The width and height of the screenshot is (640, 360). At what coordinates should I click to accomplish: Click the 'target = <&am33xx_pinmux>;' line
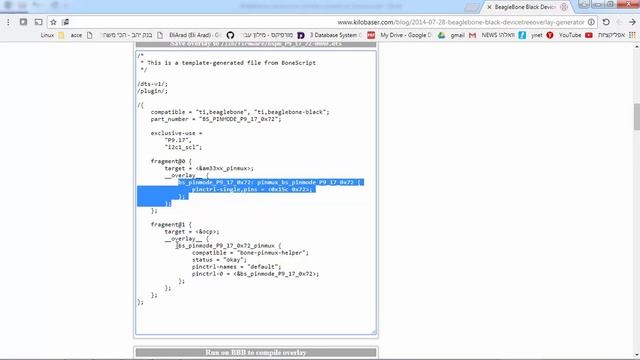tap(209, 168)
